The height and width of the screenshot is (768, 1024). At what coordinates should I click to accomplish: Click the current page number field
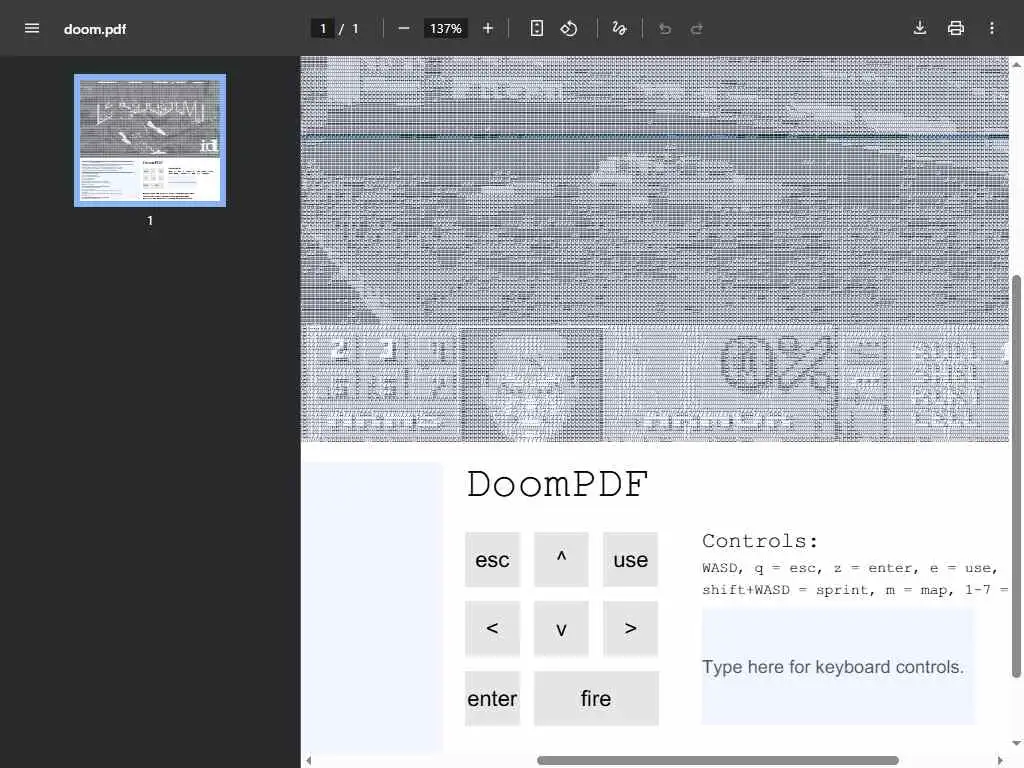(323, 28)
